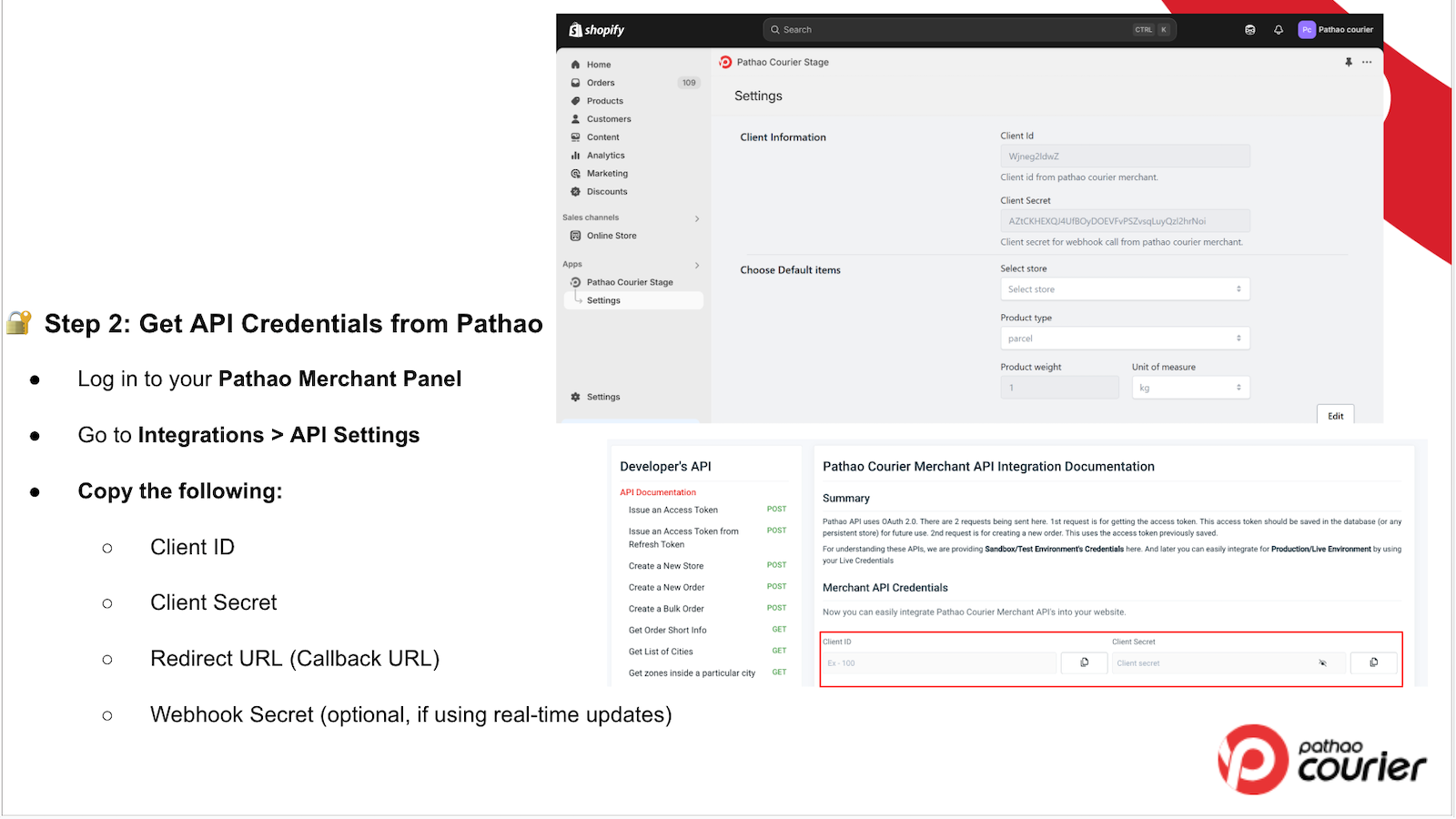The height and width of the screenshot is (819, 1456).
Task: Open Create a New Order endpoint
Action: (x=667, y=588)
